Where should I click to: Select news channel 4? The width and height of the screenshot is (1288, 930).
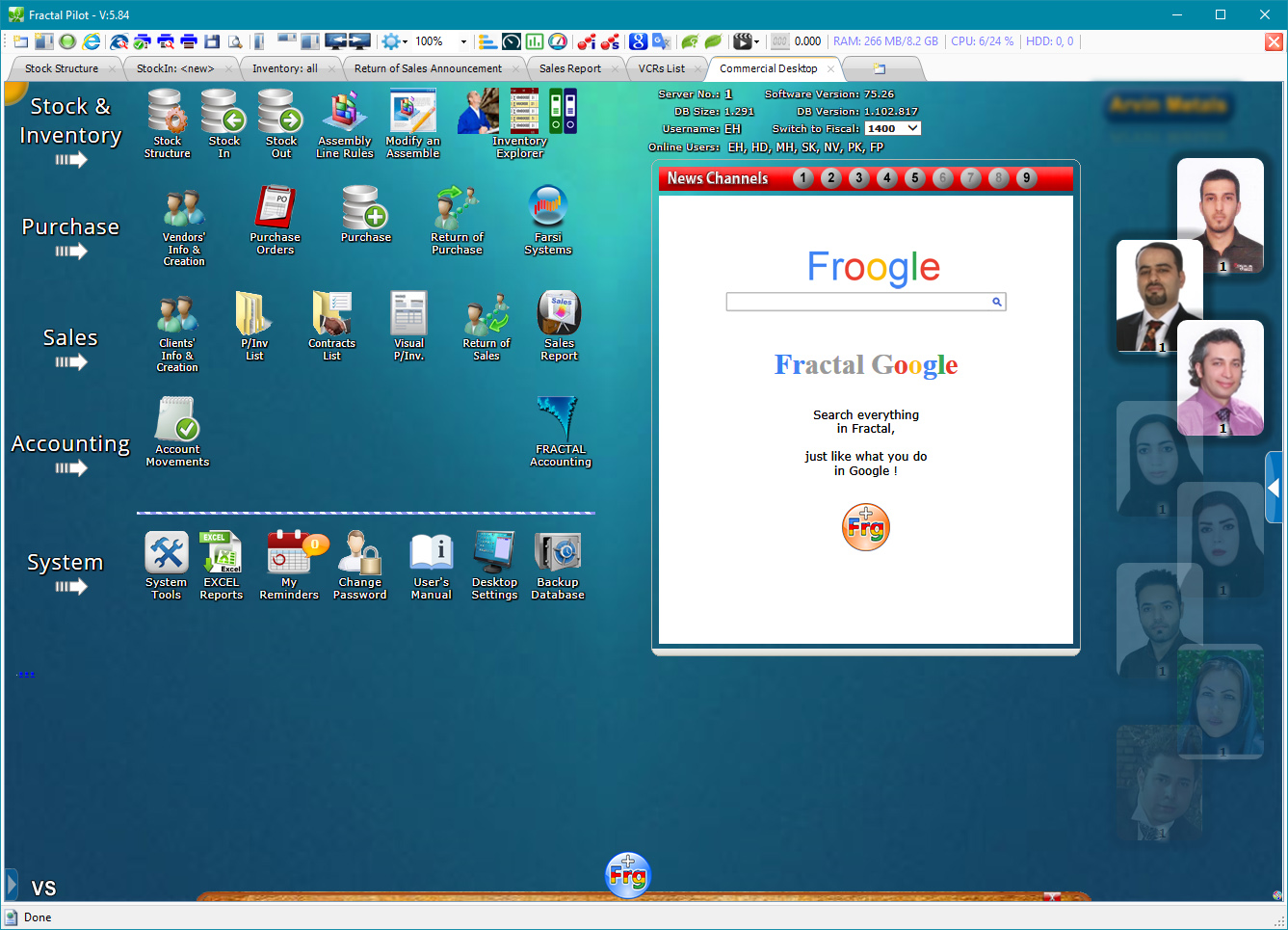click(x=887, y=178)
